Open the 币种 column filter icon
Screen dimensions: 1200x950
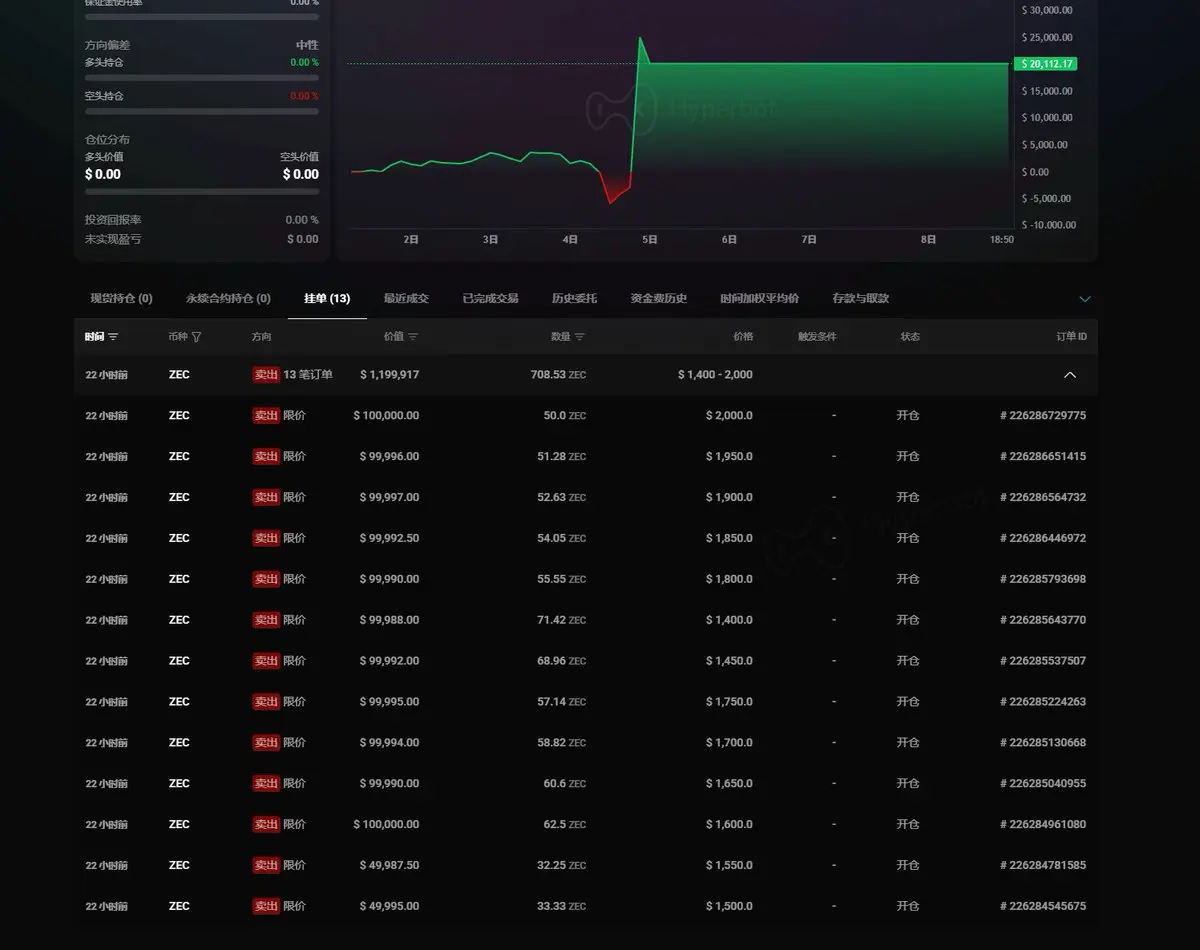tap(196, 337)
